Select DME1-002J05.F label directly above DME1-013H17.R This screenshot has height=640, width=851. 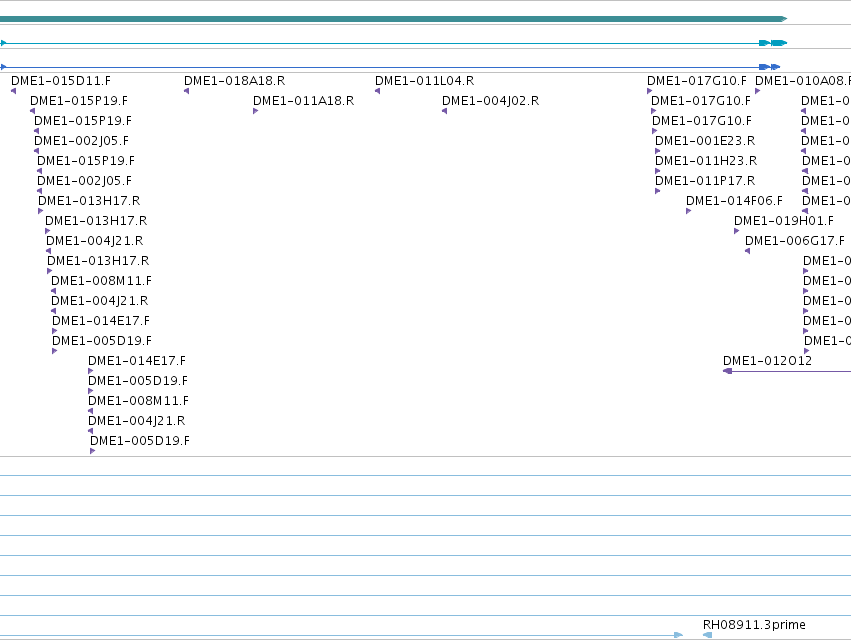tap(84, 181)
